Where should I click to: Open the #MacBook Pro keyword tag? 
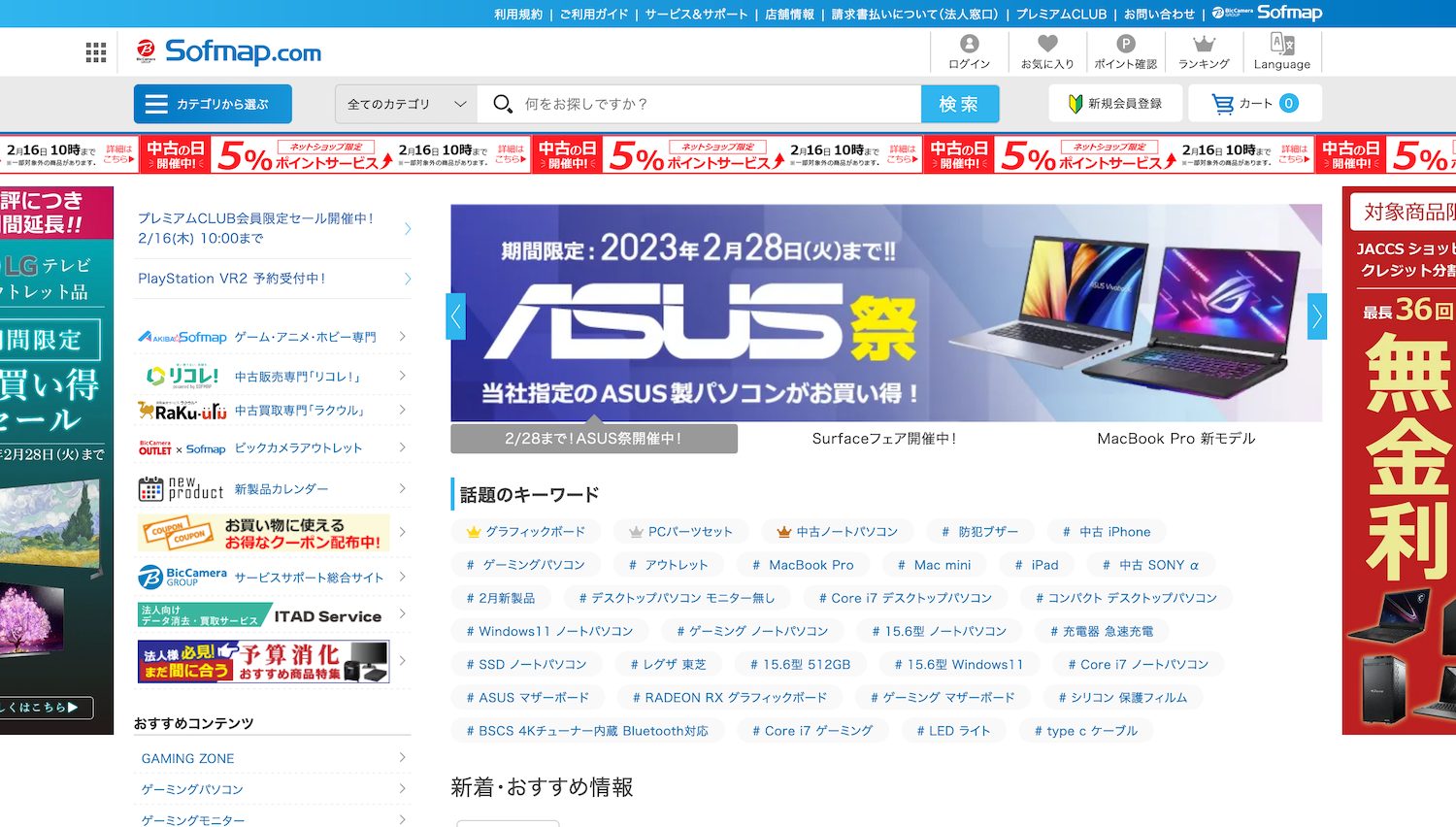coord(803,564)
